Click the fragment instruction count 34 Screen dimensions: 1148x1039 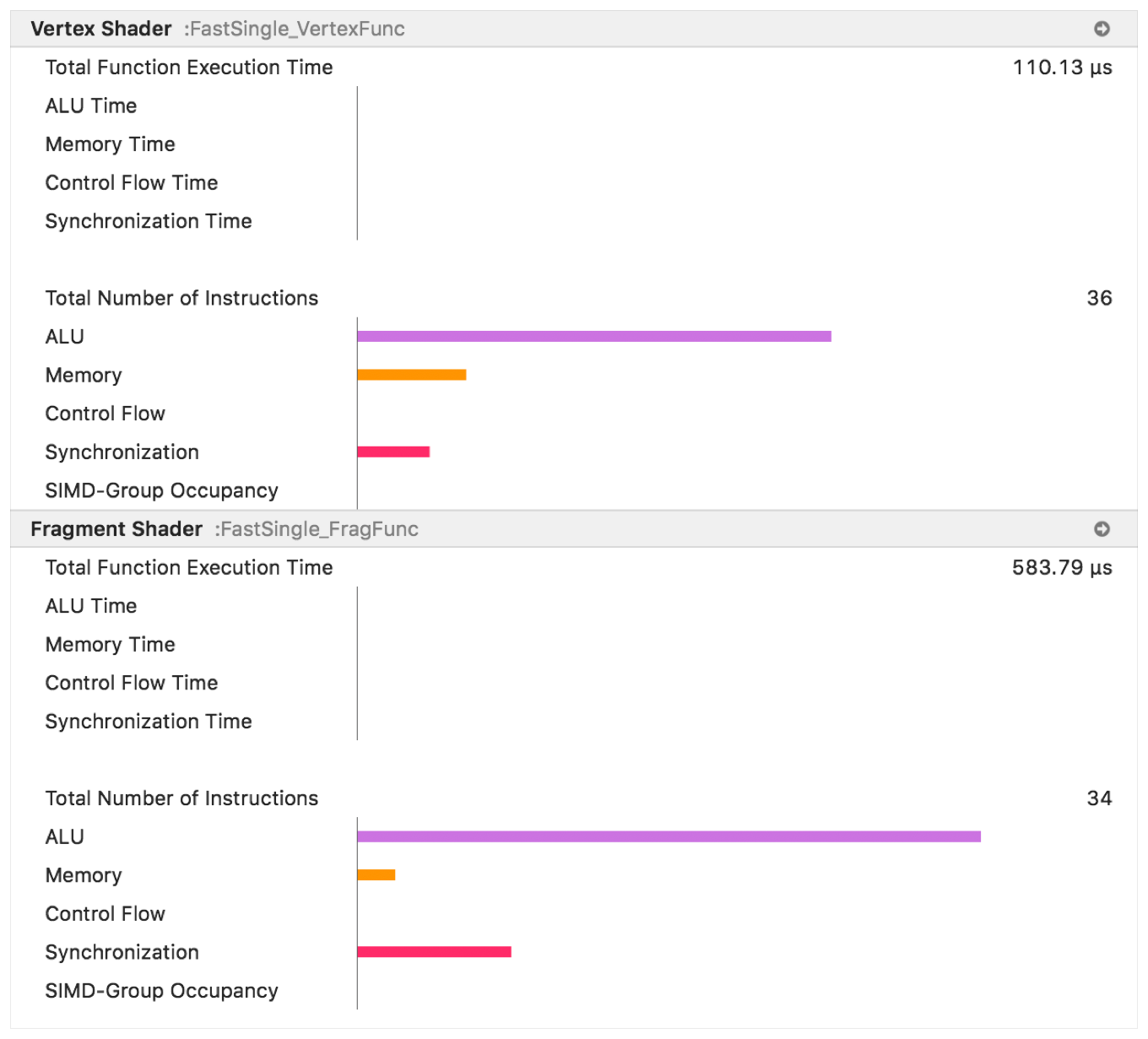[1099, 798]
